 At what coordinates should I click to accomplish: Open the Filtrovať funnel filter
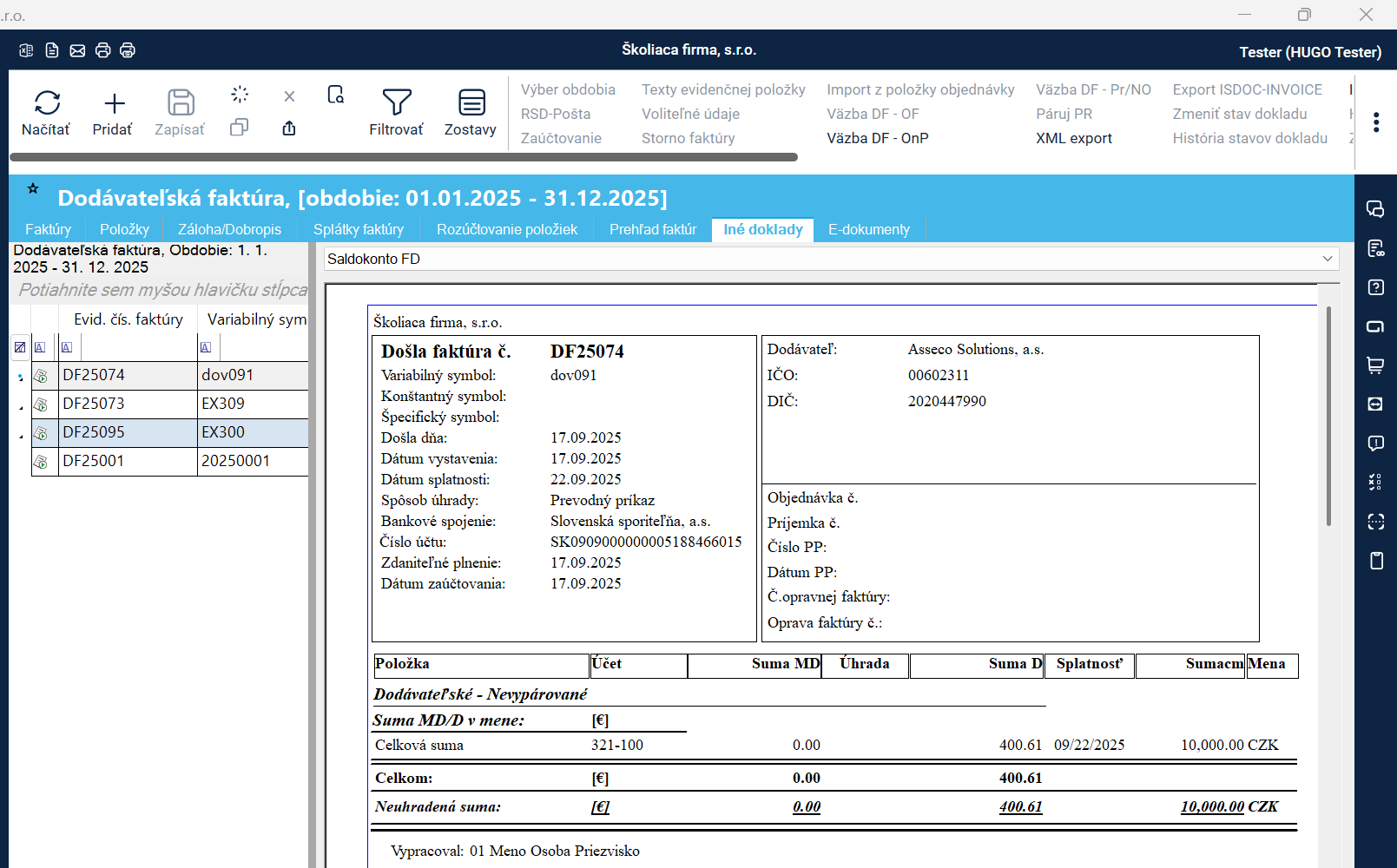click(396, 103)
